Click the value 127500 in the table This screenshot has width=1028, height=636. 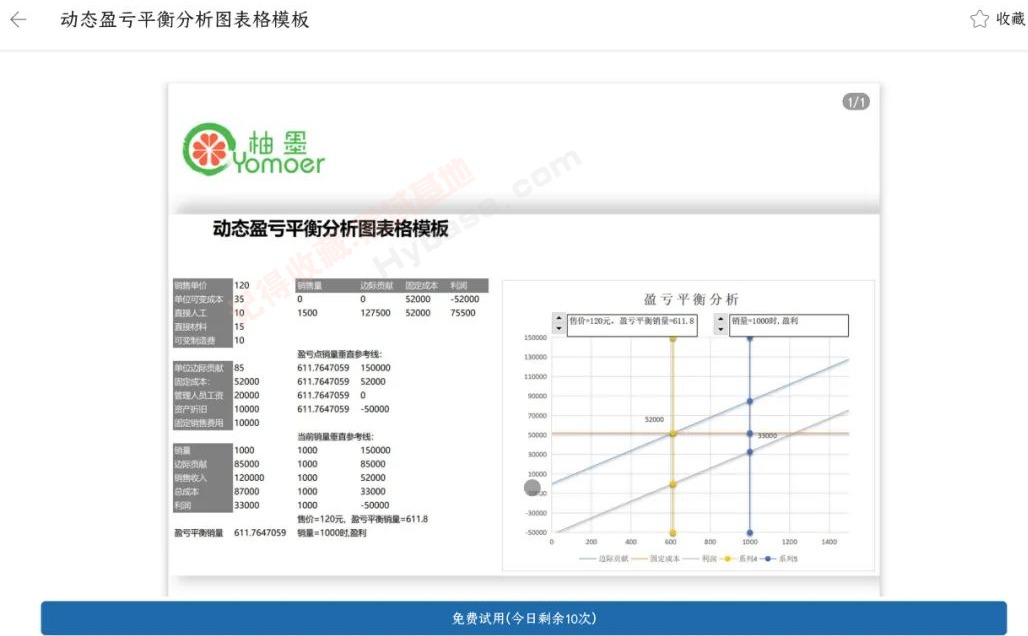(375, 313)
